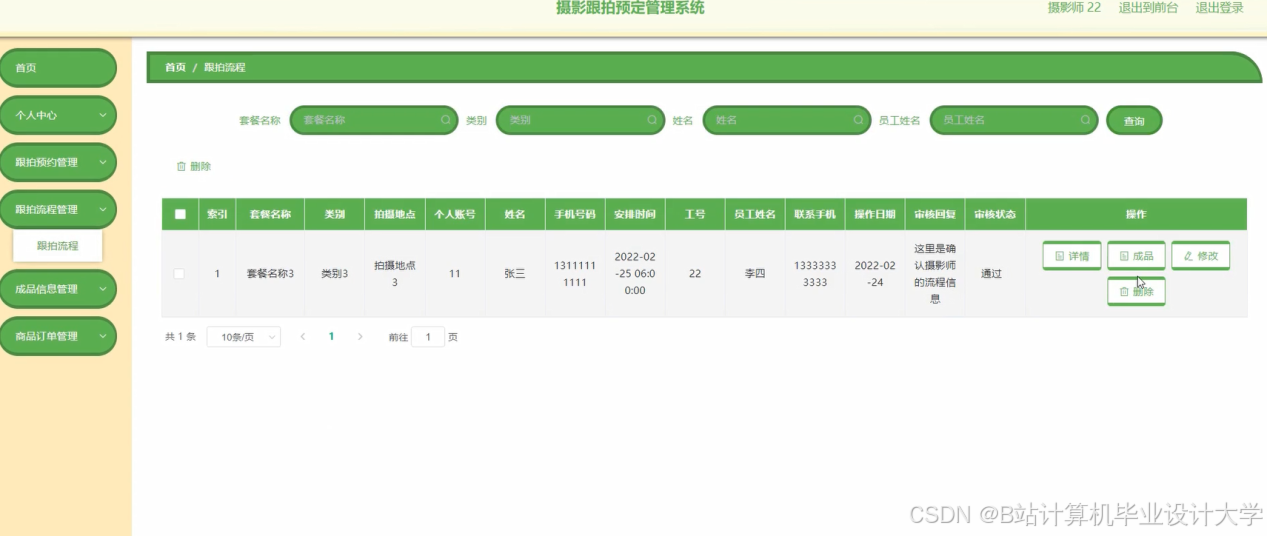Go to previous page arrow
The image size is (1267, 536).
tap(303, 337)
